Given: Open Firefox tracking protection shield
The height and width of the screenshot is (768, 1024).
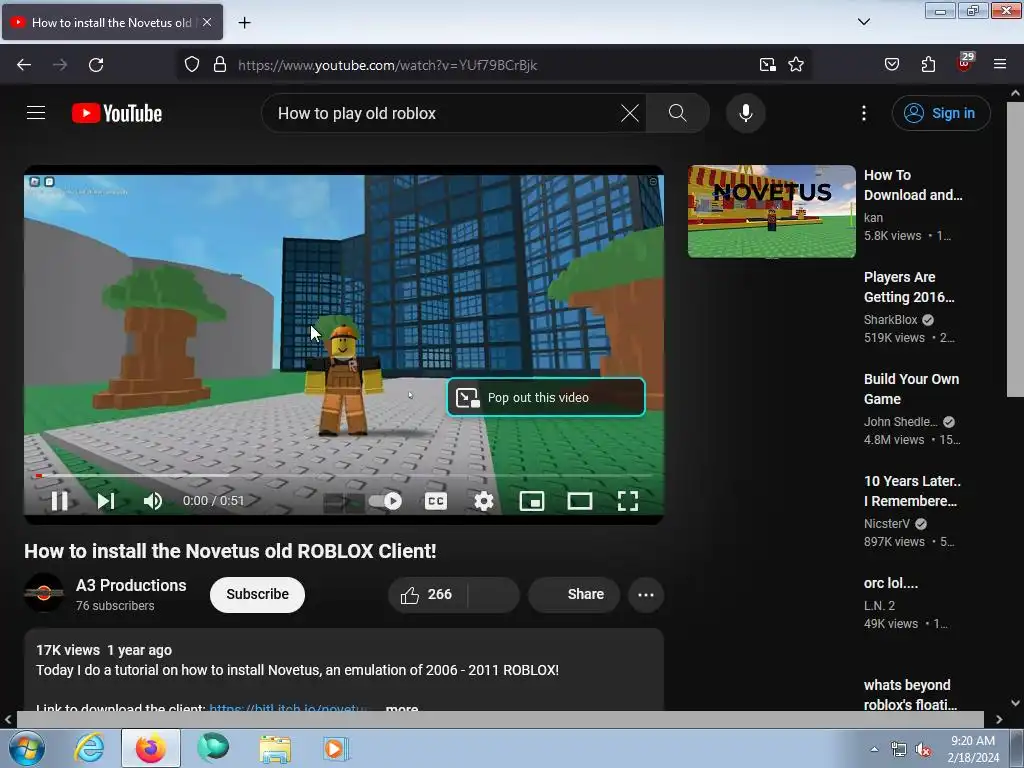Looking at the screenshot, I should 191,64.
